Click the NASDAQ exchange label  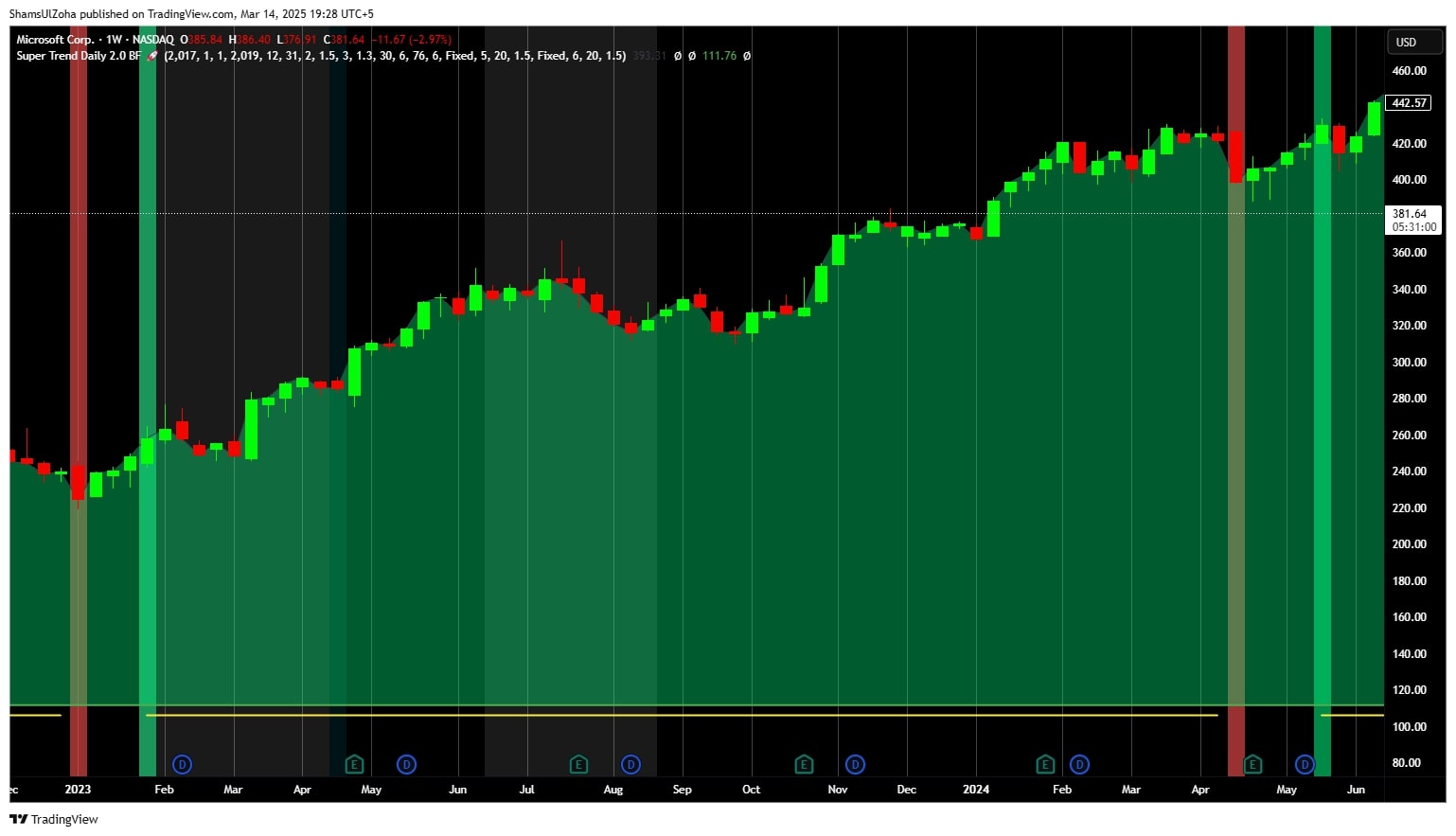point(153,40)
